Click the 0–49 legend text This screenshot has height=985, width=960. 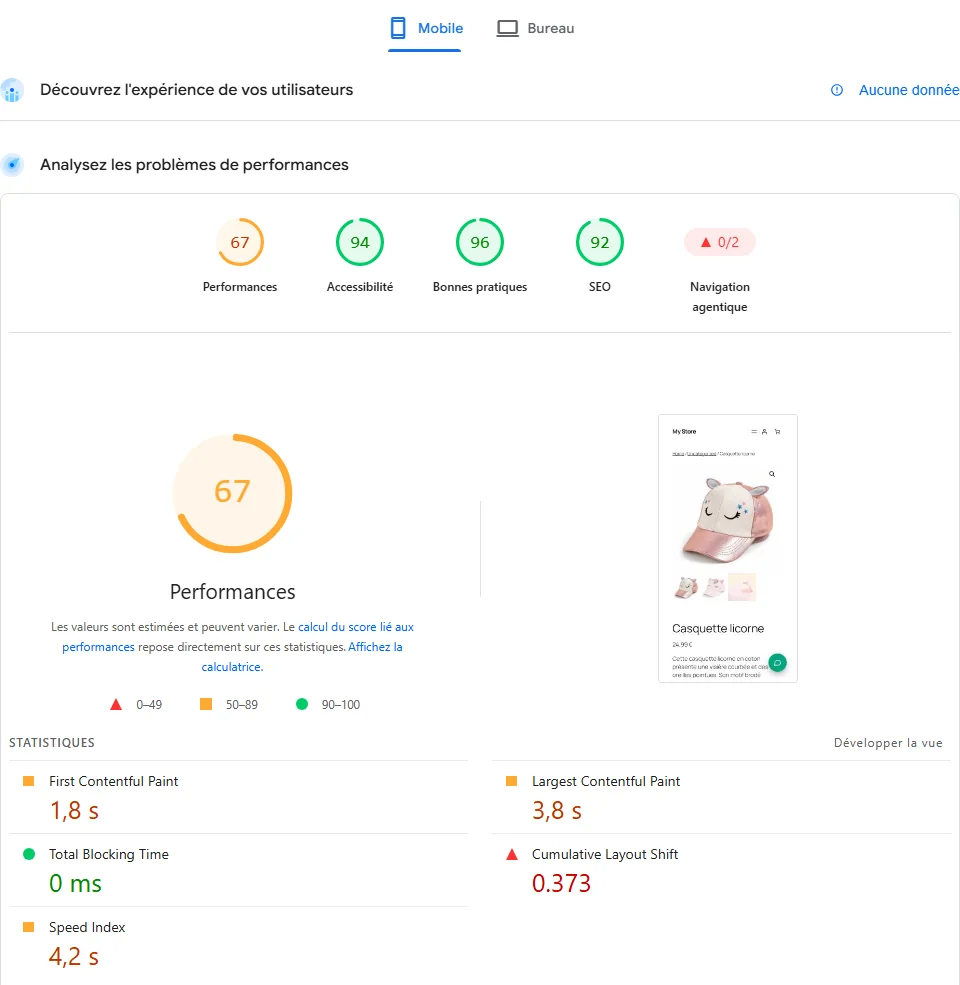(x=149, y=705)
